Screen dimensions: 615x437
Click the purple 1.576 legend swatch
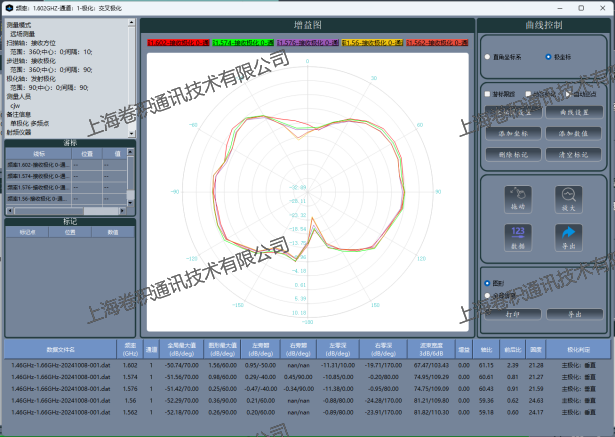point(306,43)
